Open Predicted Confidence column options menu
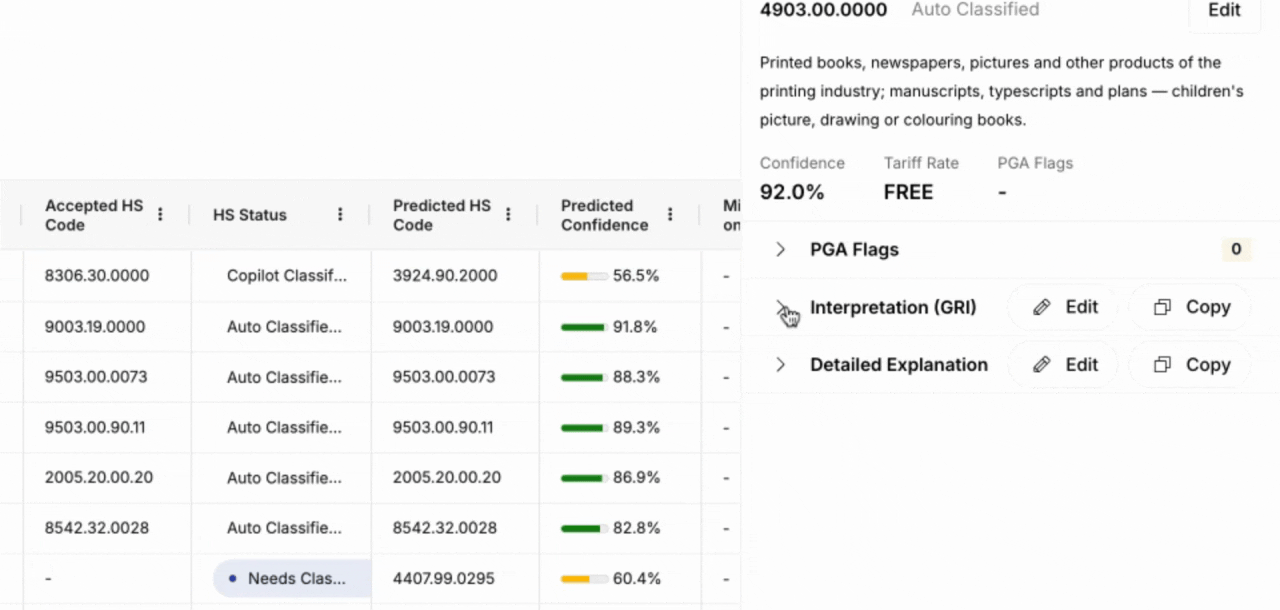 [x=670, y=215]
